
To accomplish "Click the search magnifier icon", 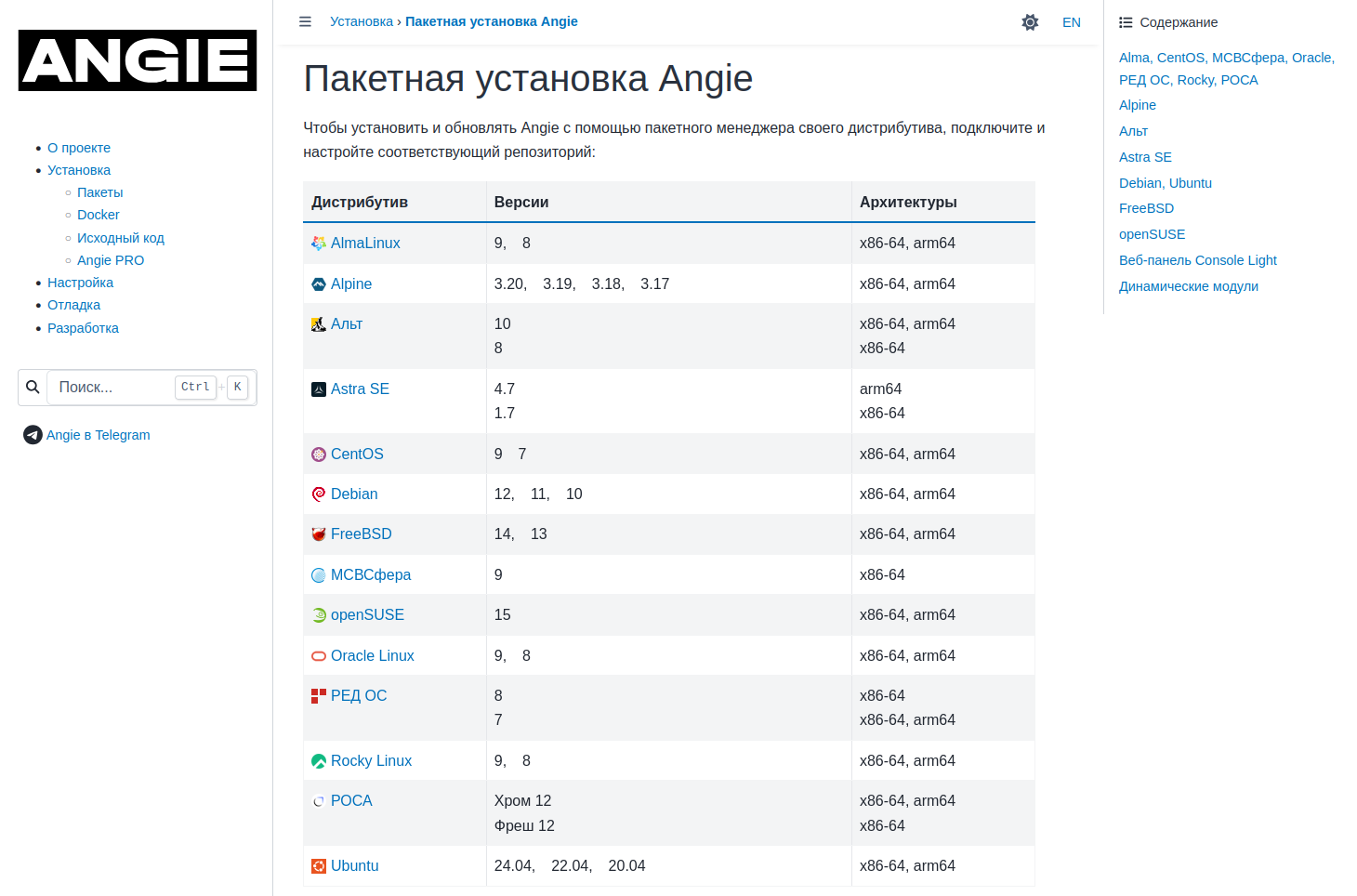I will coord(33,387).
